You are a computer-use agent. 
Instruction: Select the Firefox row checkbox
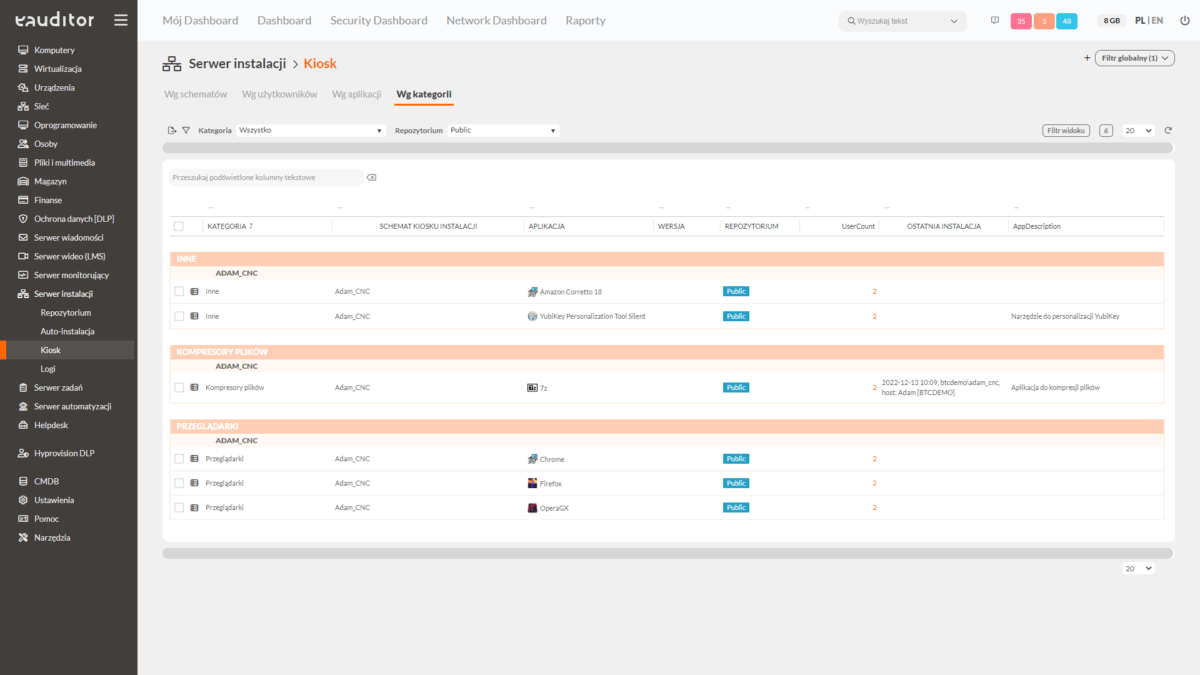tap(179, 483)
